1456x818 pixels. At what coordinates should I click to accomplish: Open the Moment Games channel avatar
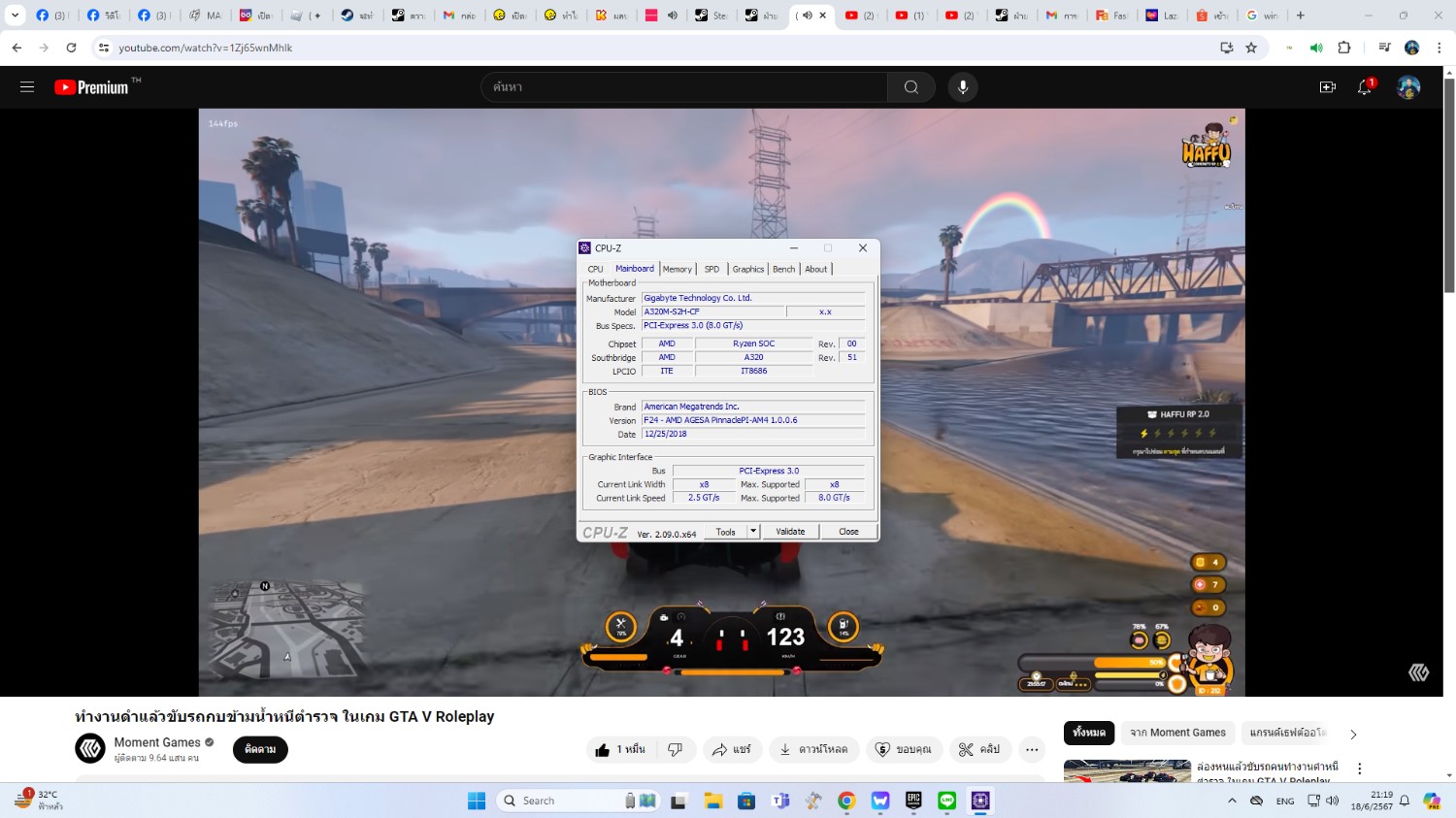(x=90, y=748)
